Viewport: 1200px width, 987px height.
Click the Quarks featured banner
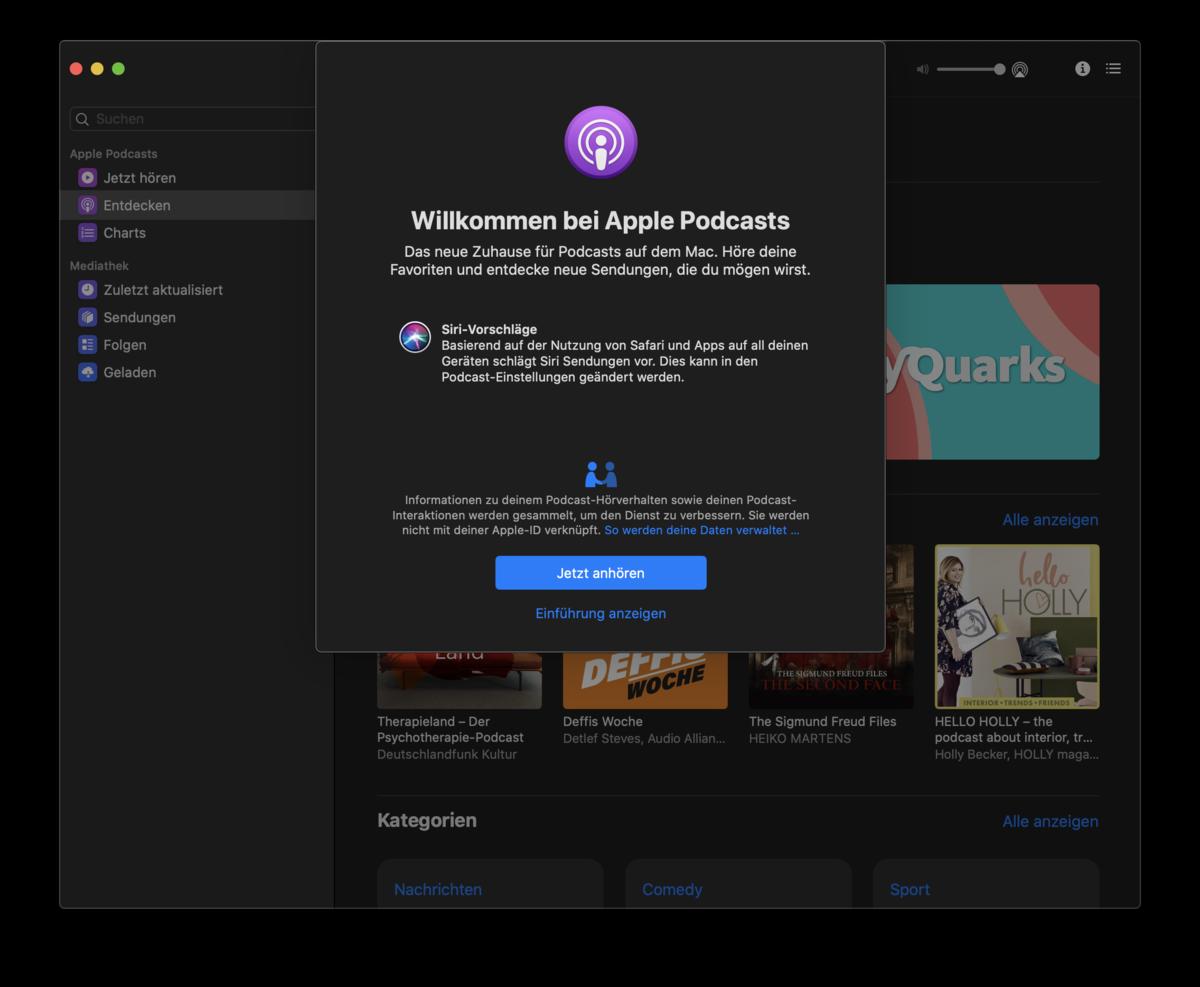[992, 372]
